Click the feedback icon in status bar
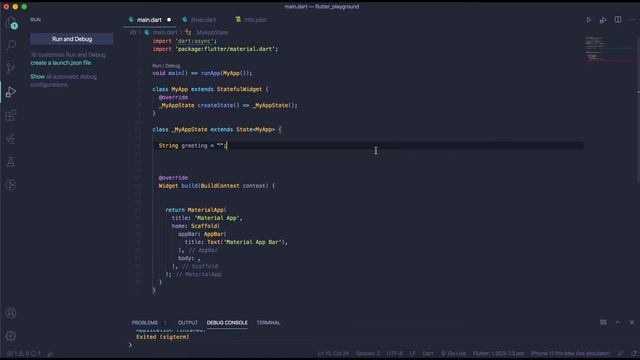 (x=620, y=353)
